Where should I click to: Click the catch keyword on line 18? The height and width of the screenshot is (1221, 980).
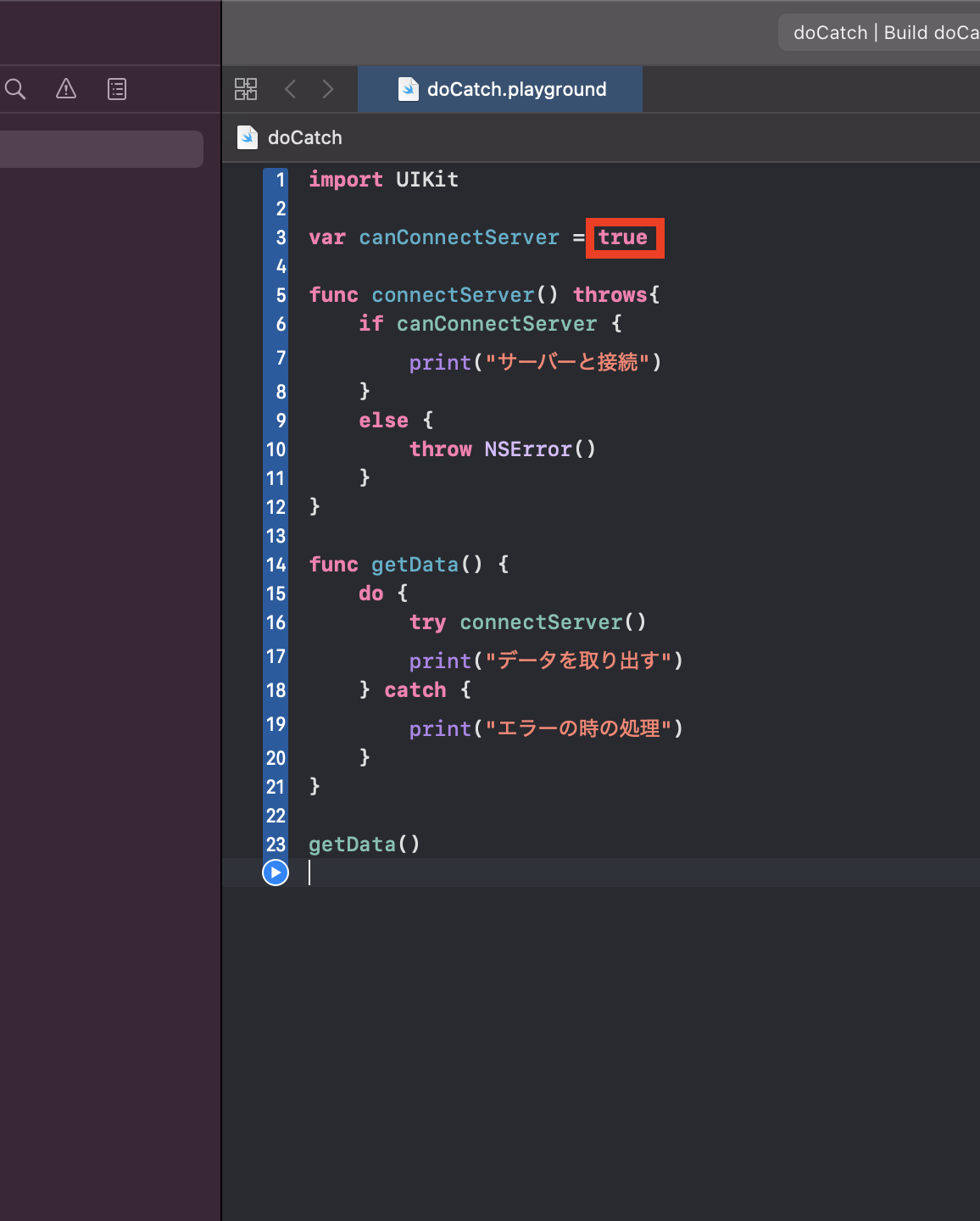point(415,690)
